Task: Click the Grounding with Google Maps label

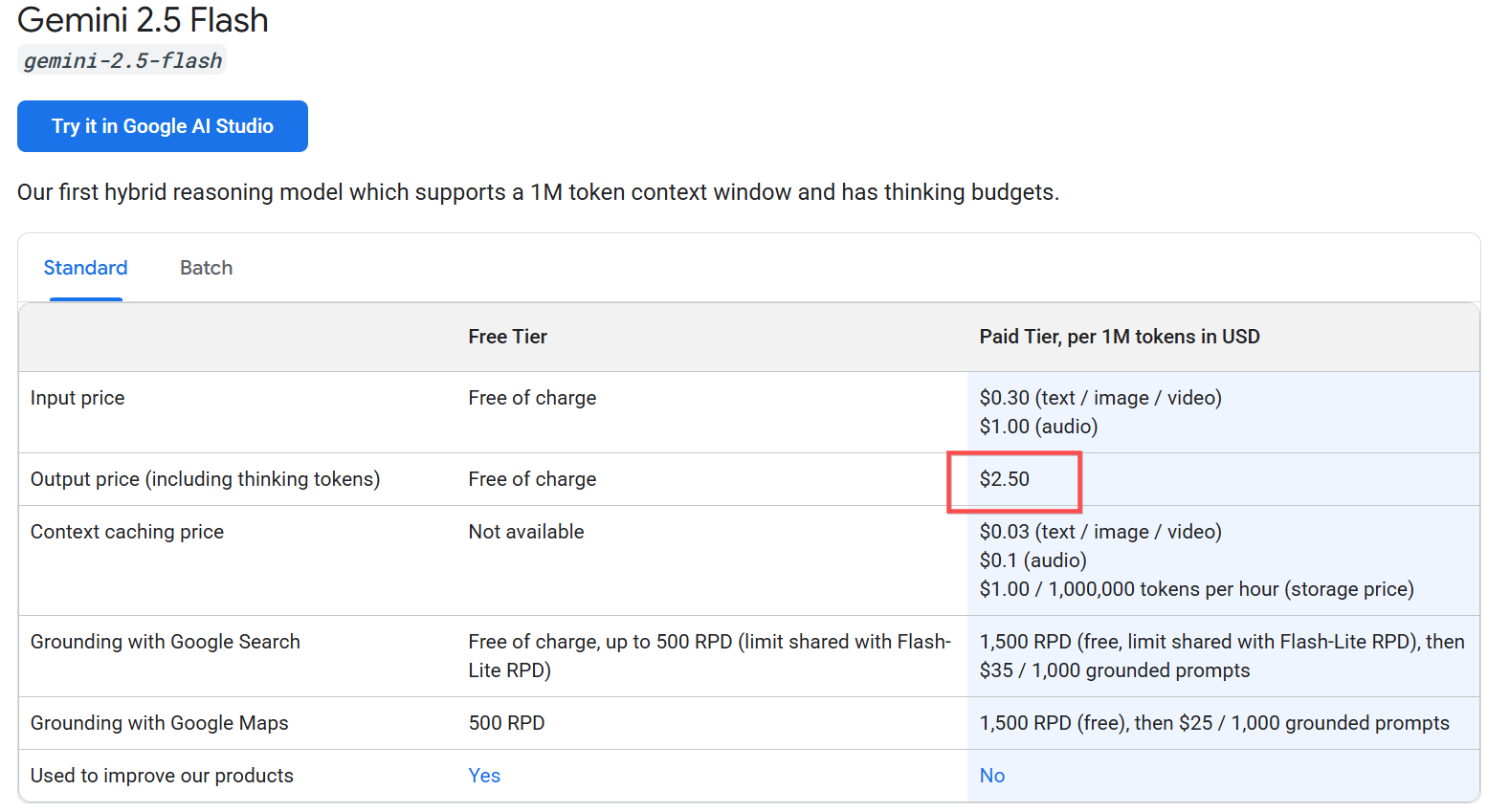Action: click(x=160, y=723)
